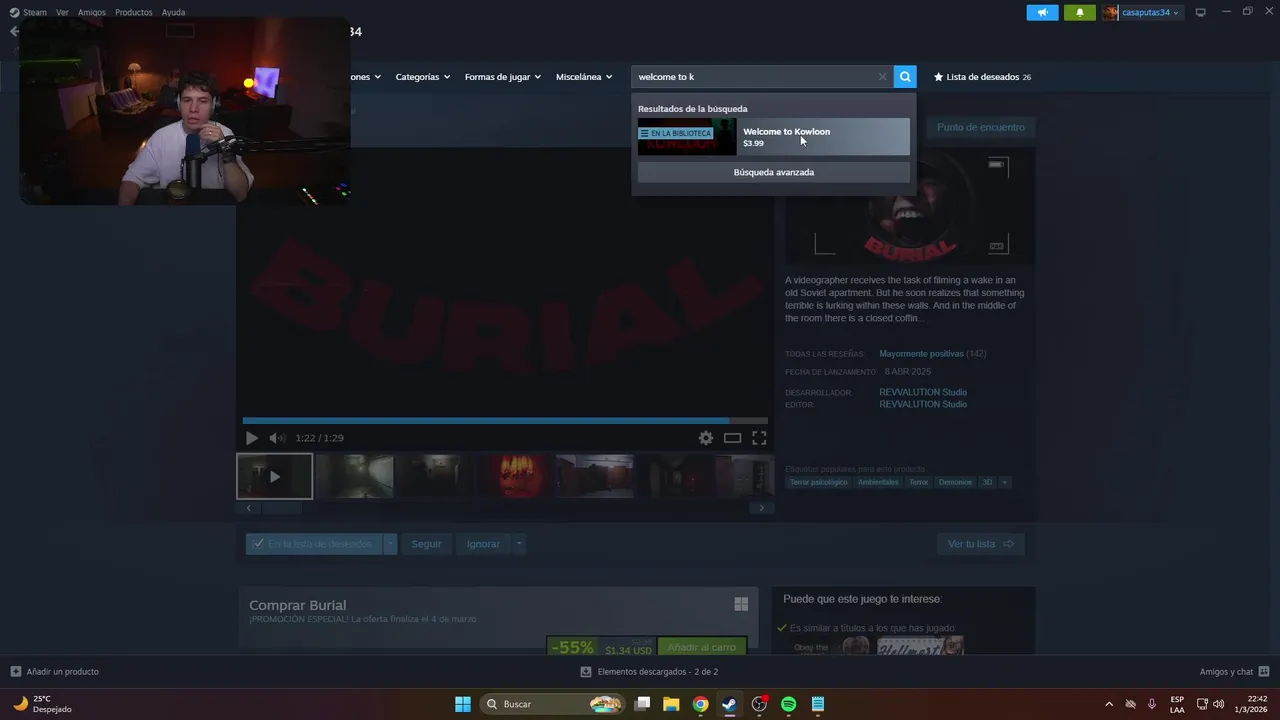Screen dimensions: 1280x720
Task: Move thumbnail strip right with arrow
Action: click(x=761, y=508)
